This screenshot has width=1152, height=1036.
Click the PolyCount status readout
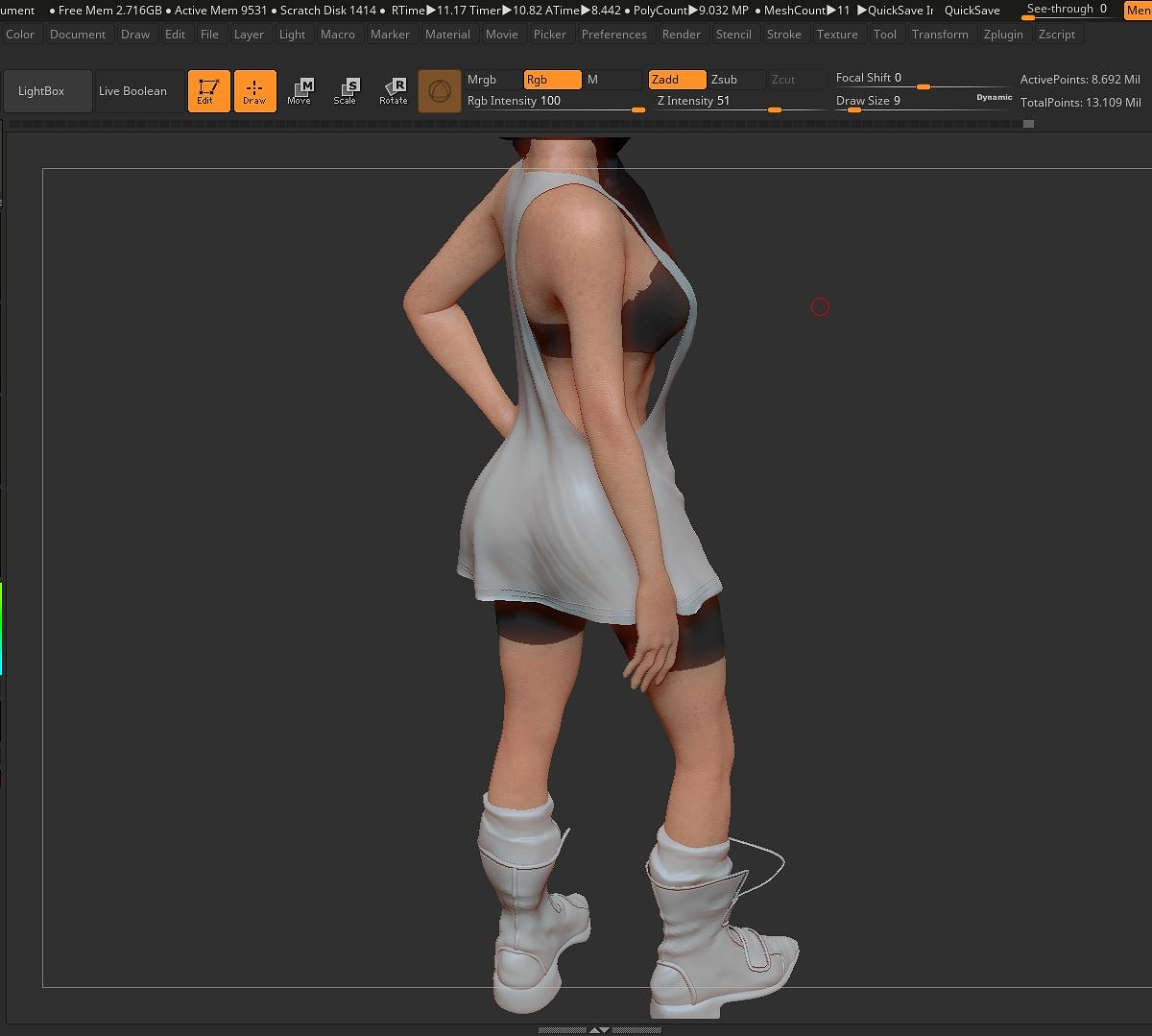tap(691, 11)
